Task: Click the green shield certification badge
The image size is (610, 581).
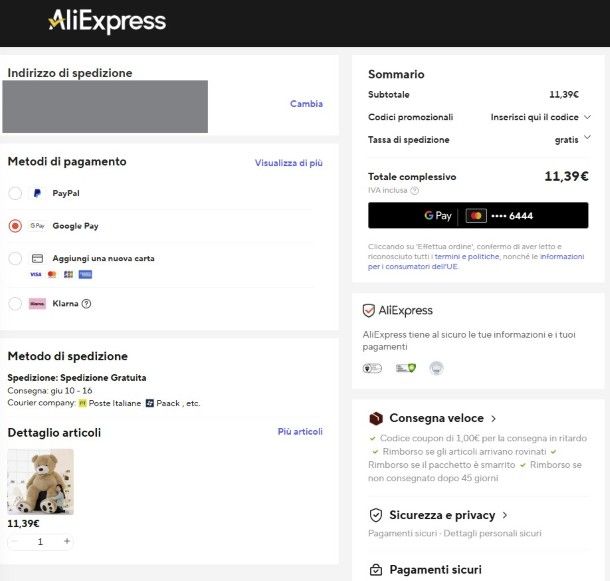Action: click(x=406, y=368)
